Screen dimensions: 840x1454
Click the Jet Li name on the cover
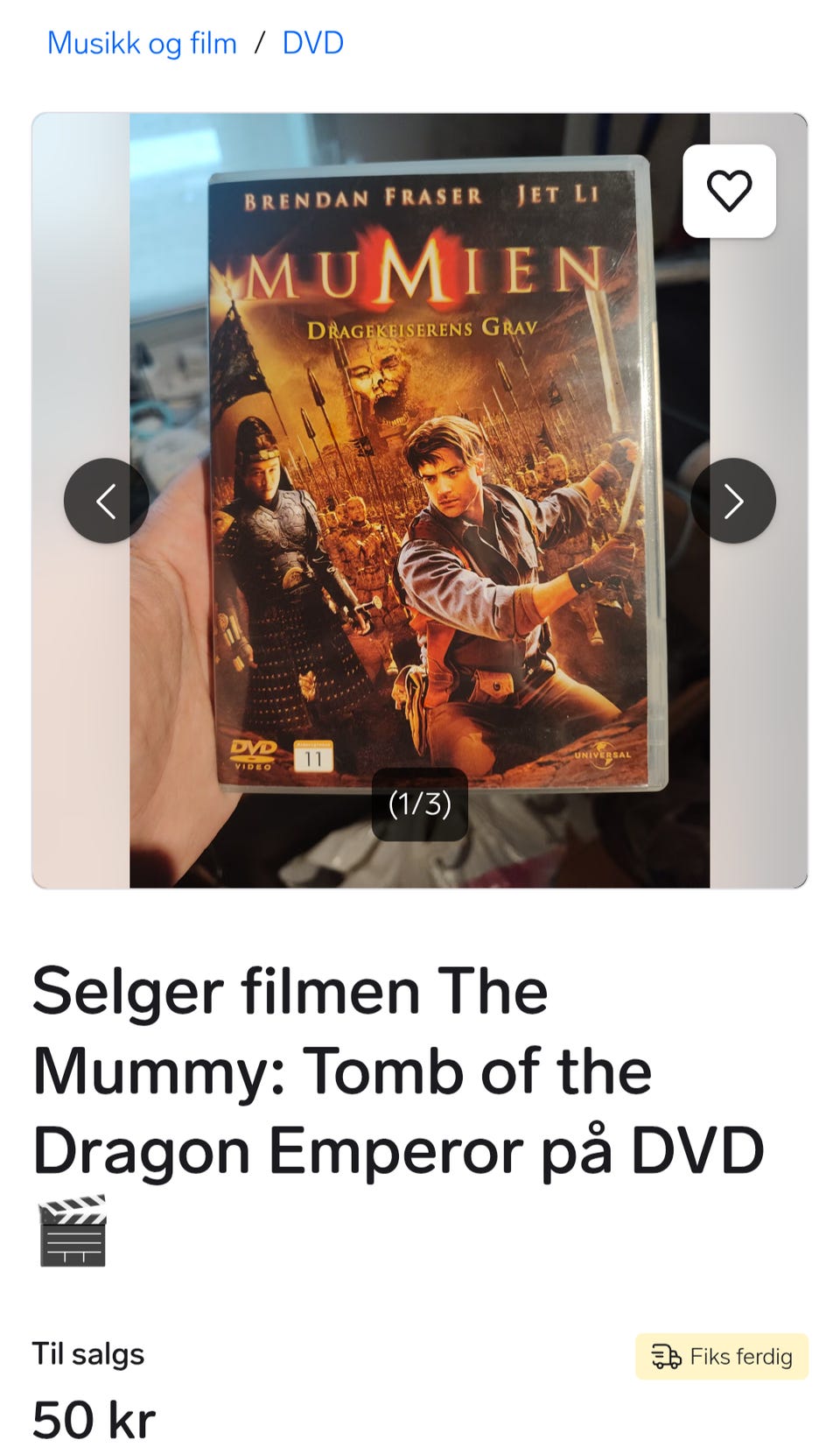[x=558, y=194]
